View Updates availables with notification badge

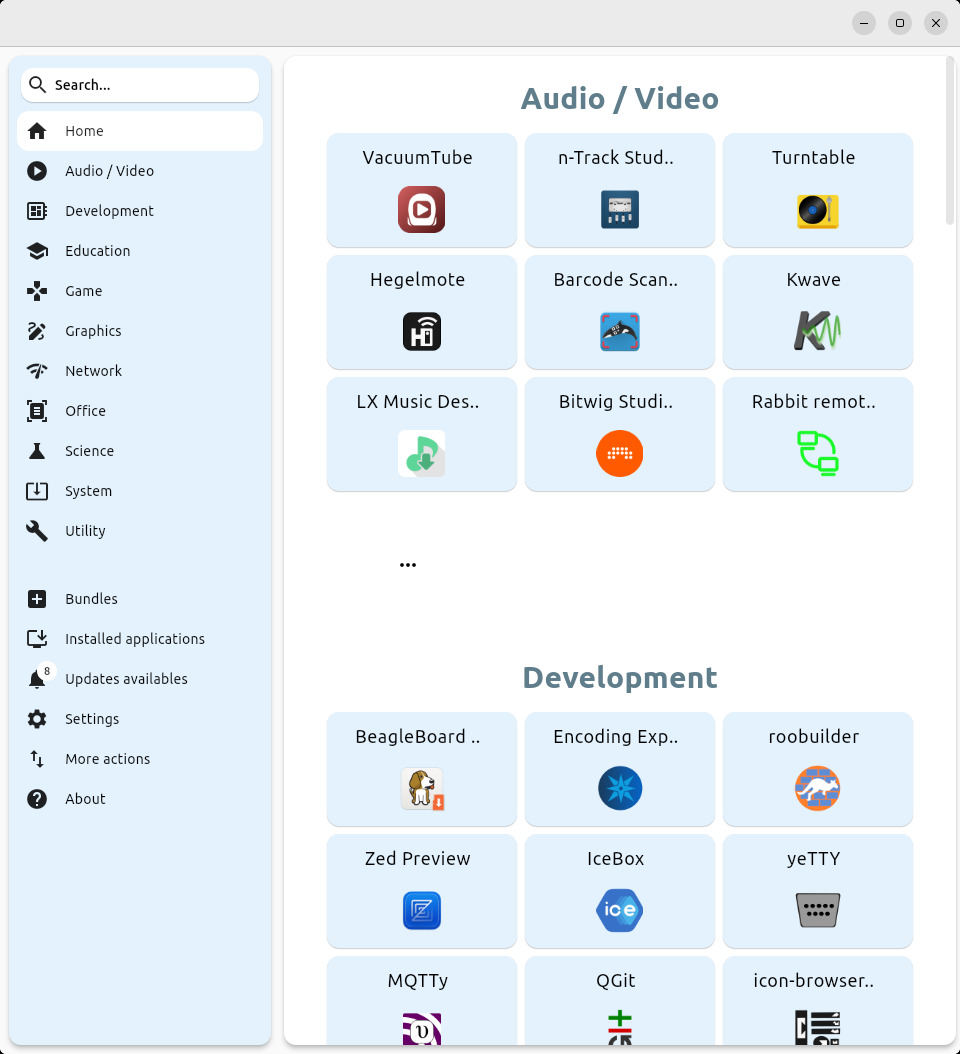(126, 679)
